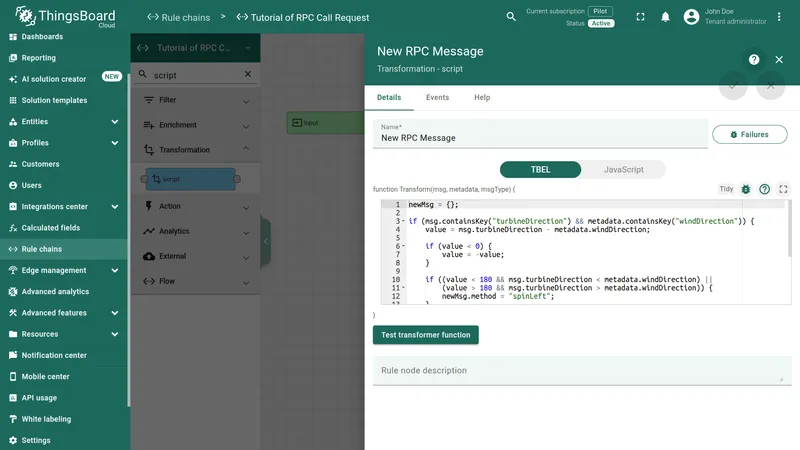
Task: Click the Failures button
Action: (x=749, y=135)
